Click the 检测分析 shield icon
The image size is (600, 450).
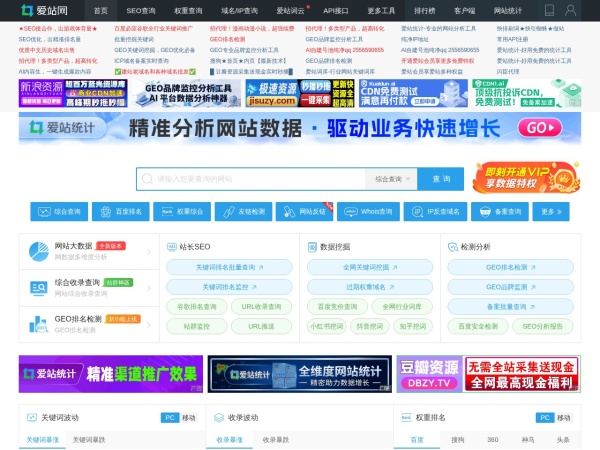click(x=453, y=247)
